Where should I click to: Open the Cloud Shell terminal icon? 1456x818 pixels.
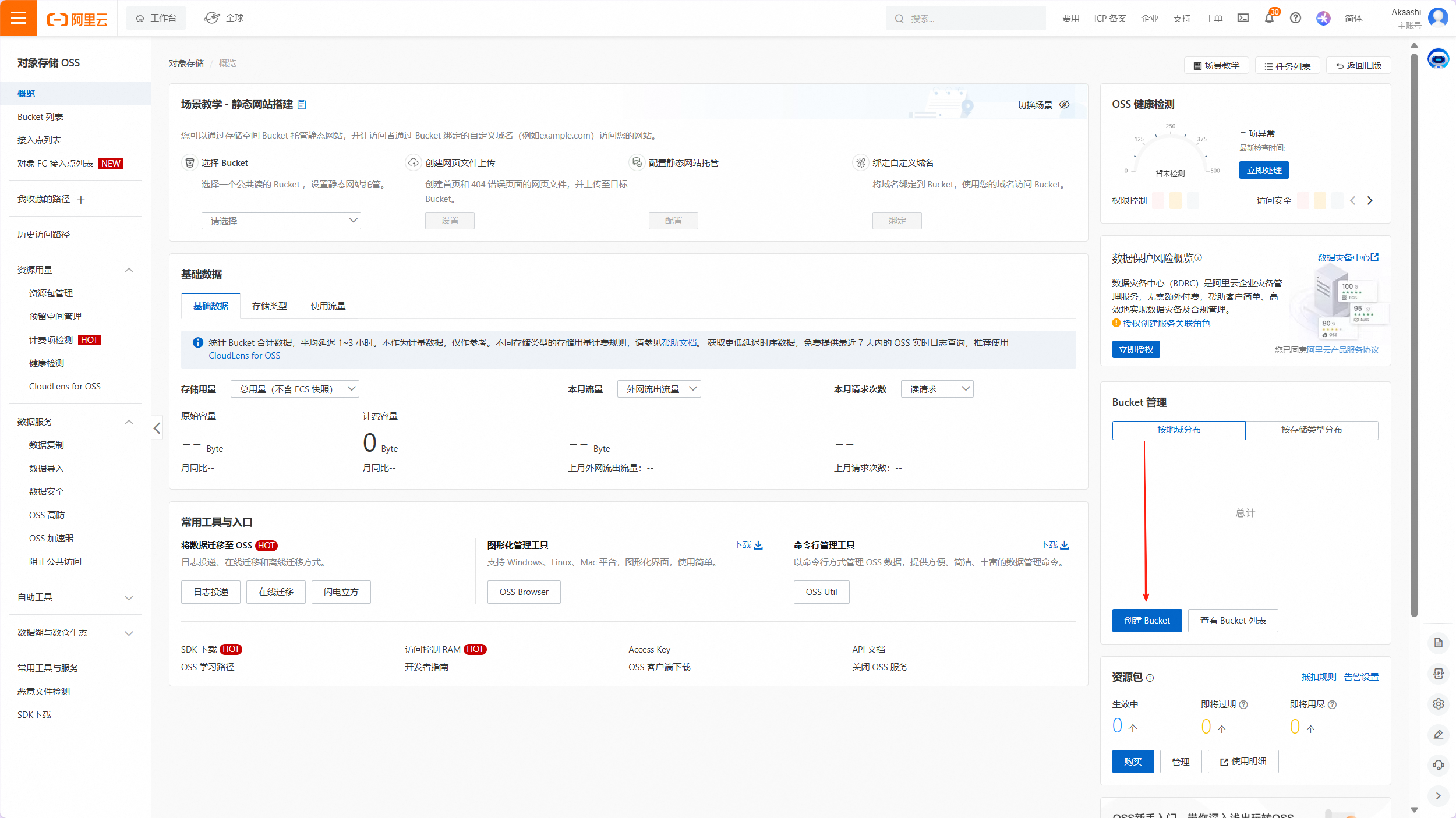pos(1243,19)
